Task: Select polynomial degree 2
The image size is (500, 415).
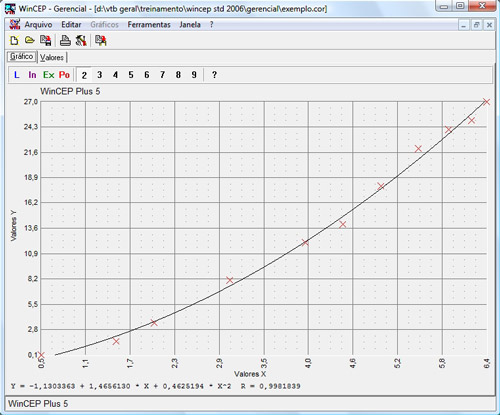Action: coord(84,75)
